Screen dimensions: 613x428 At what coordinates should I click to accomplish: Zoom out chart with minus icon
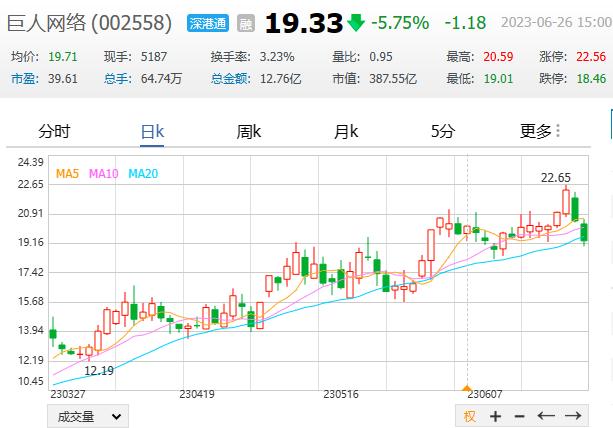[520, 416]
